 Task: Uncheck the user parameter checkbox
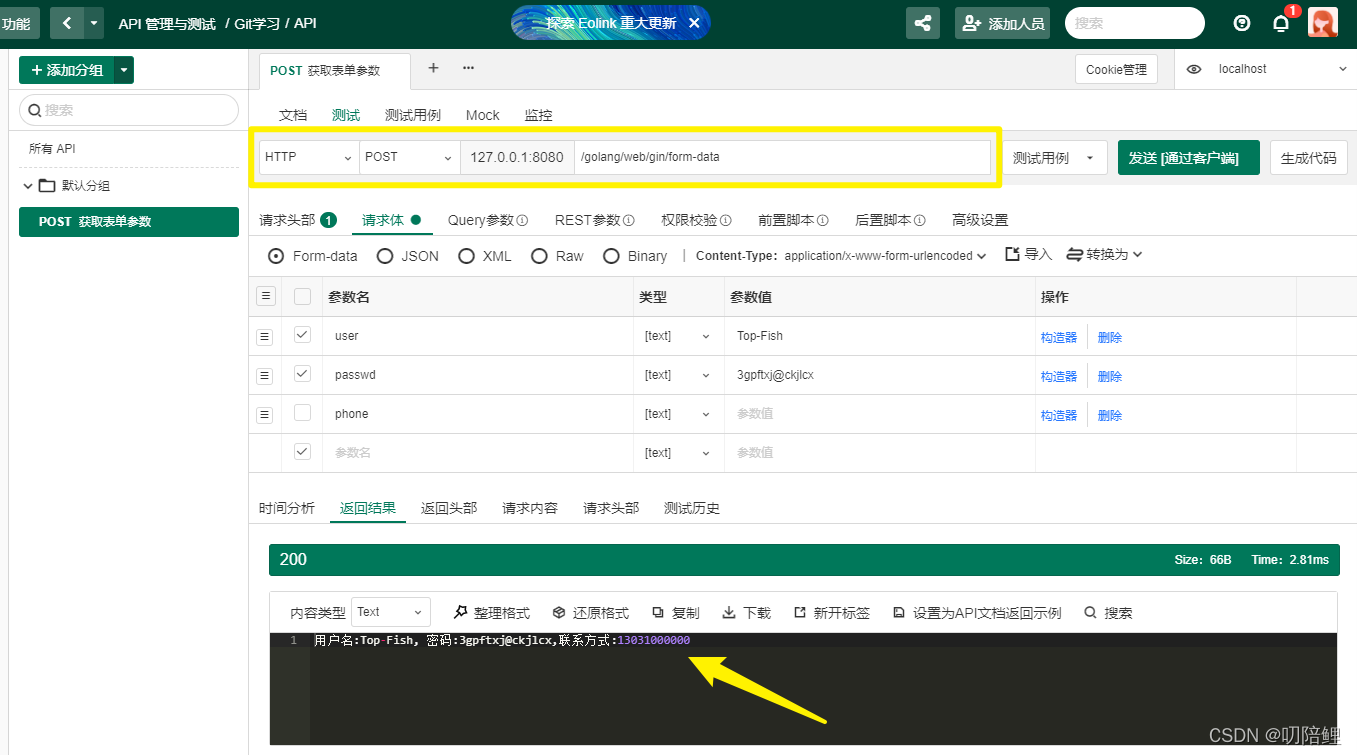click(x=302, y=335)
